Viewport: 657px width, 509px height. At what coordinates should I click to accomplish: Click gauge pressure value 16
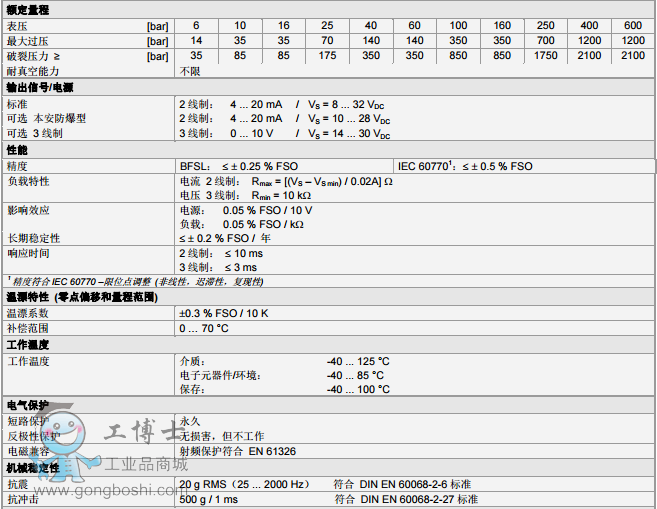tap(284, 26)
